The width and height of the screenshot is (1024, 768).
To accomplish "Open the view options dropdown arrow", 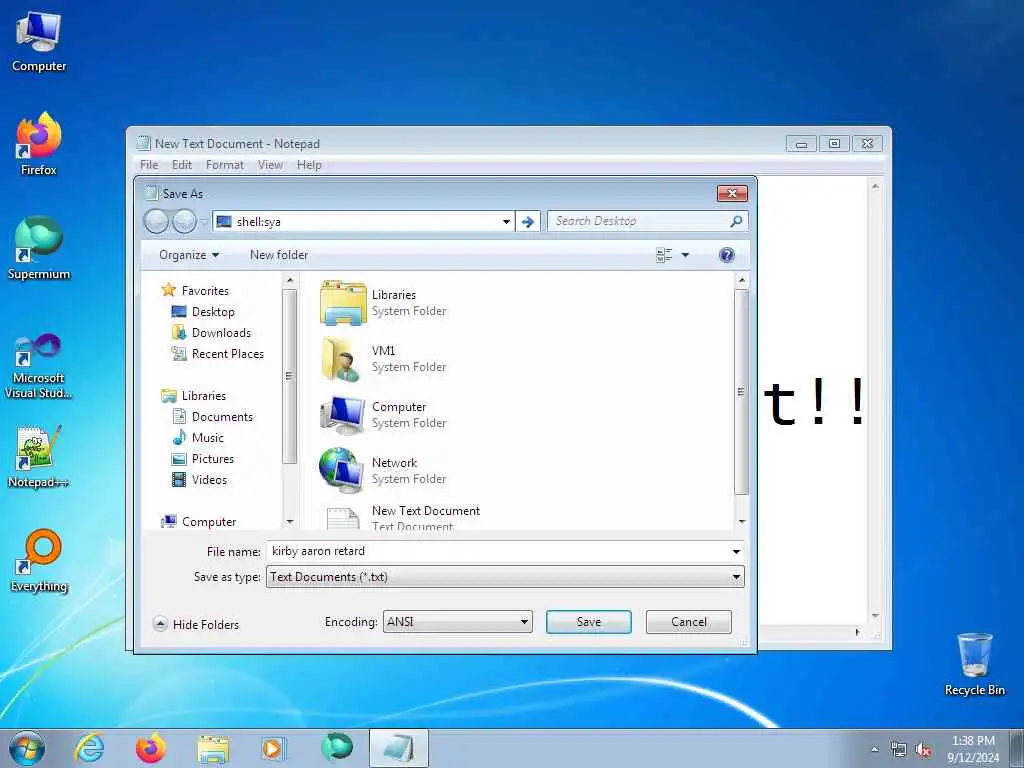I will (x=685, y=255).
